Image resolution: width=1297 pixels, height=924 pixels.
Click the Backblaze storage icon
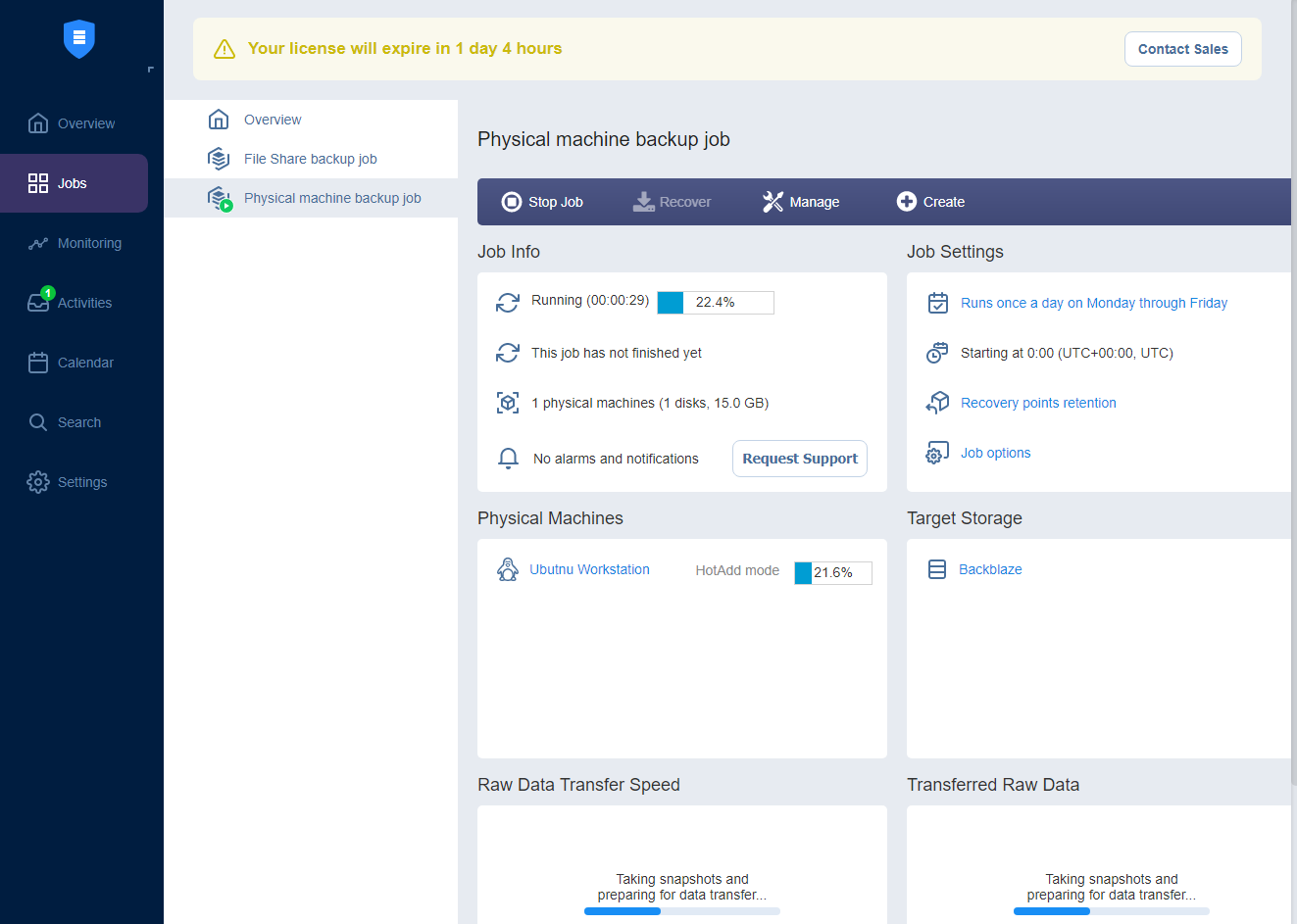[937, 569]
